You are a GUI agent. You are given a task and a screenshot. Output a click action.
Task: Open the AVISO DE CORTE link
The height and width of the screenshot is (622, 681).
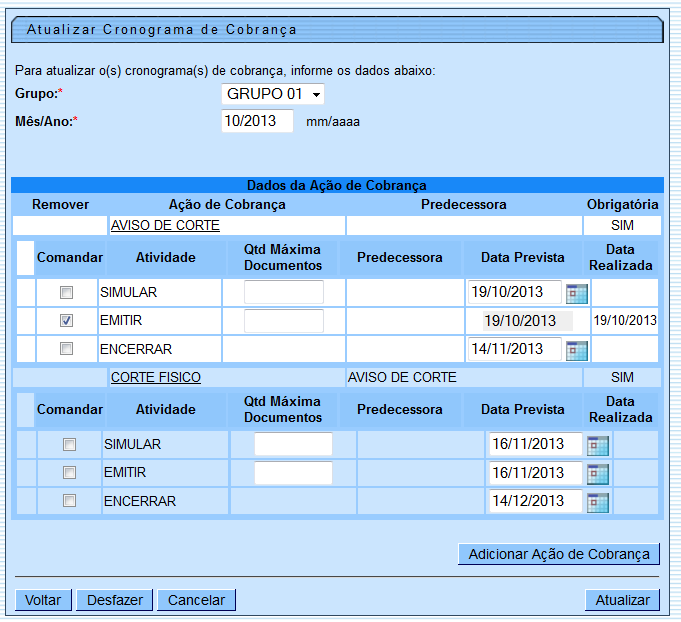tap(165, 226)
